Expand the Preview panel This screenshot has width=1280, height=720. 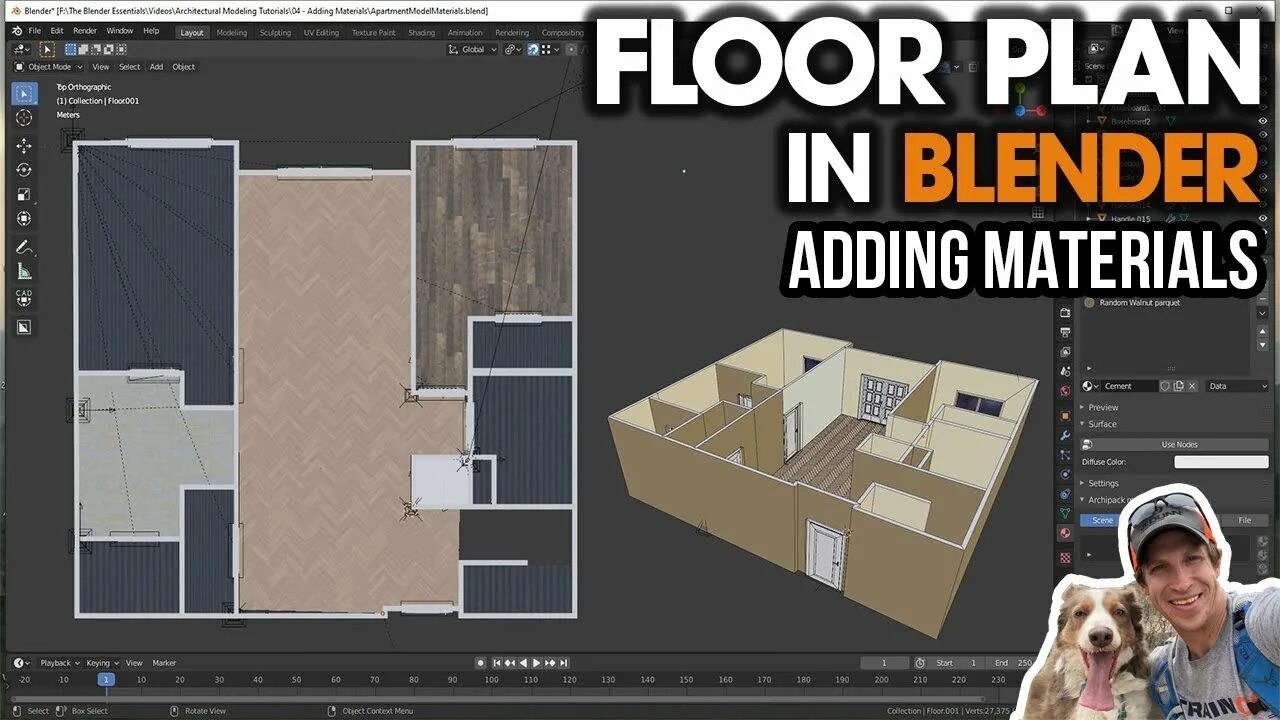point(1103,407)
